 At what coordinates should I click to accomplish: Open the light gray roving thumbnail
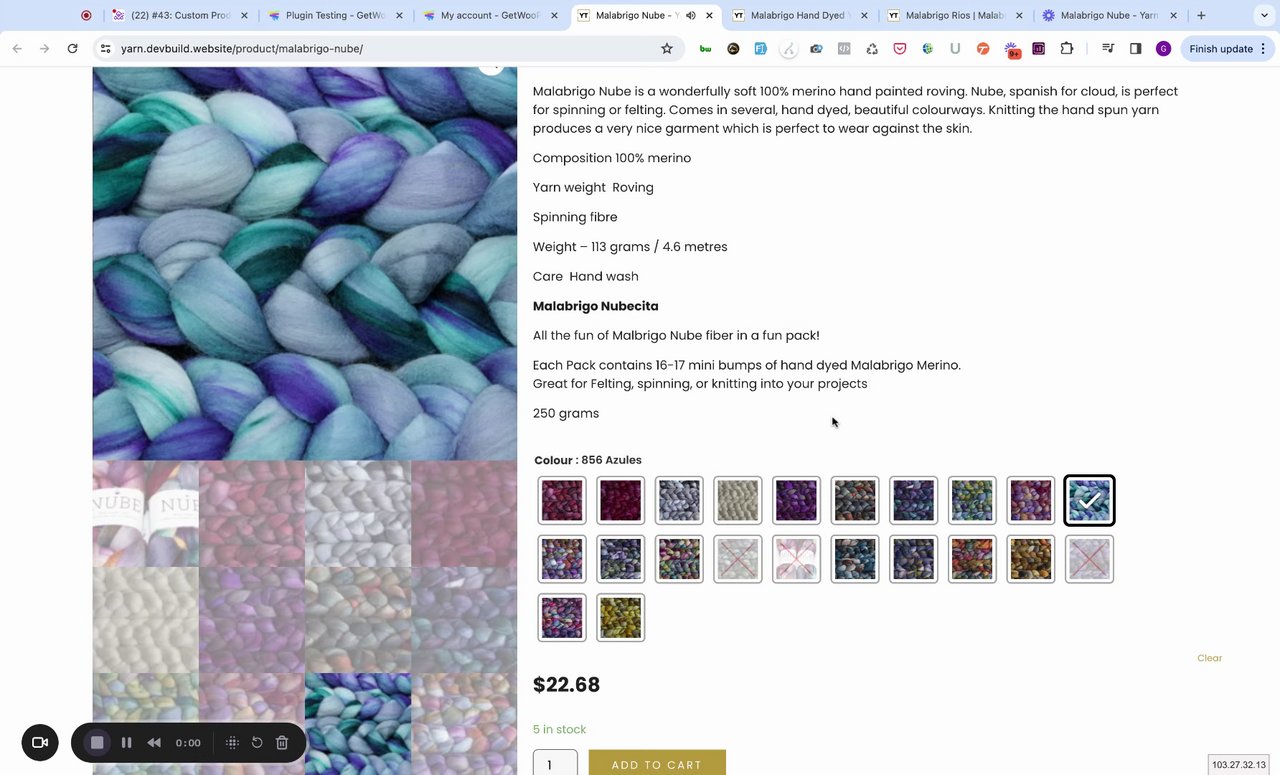click(x=358, y=514)
